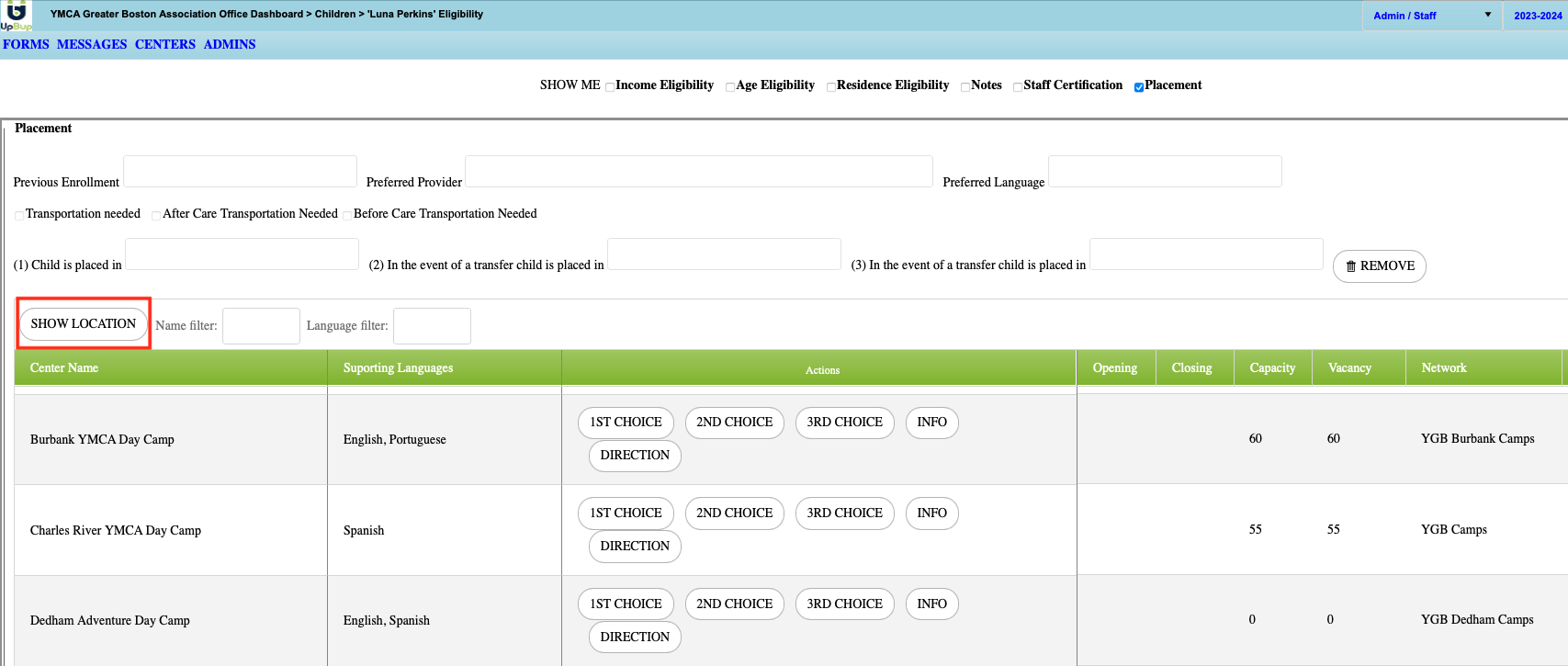Open the MESSAGES menu
This screenshot has height=666, width=1568.
92,44
